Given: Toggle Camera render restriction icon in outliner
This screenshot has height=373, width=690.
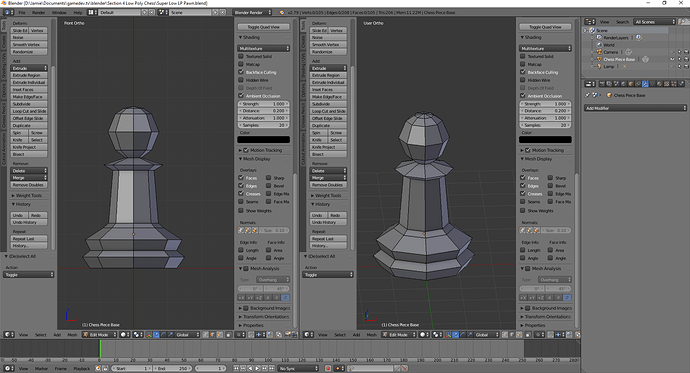Looking at the screenshot, I should (686, 52).
